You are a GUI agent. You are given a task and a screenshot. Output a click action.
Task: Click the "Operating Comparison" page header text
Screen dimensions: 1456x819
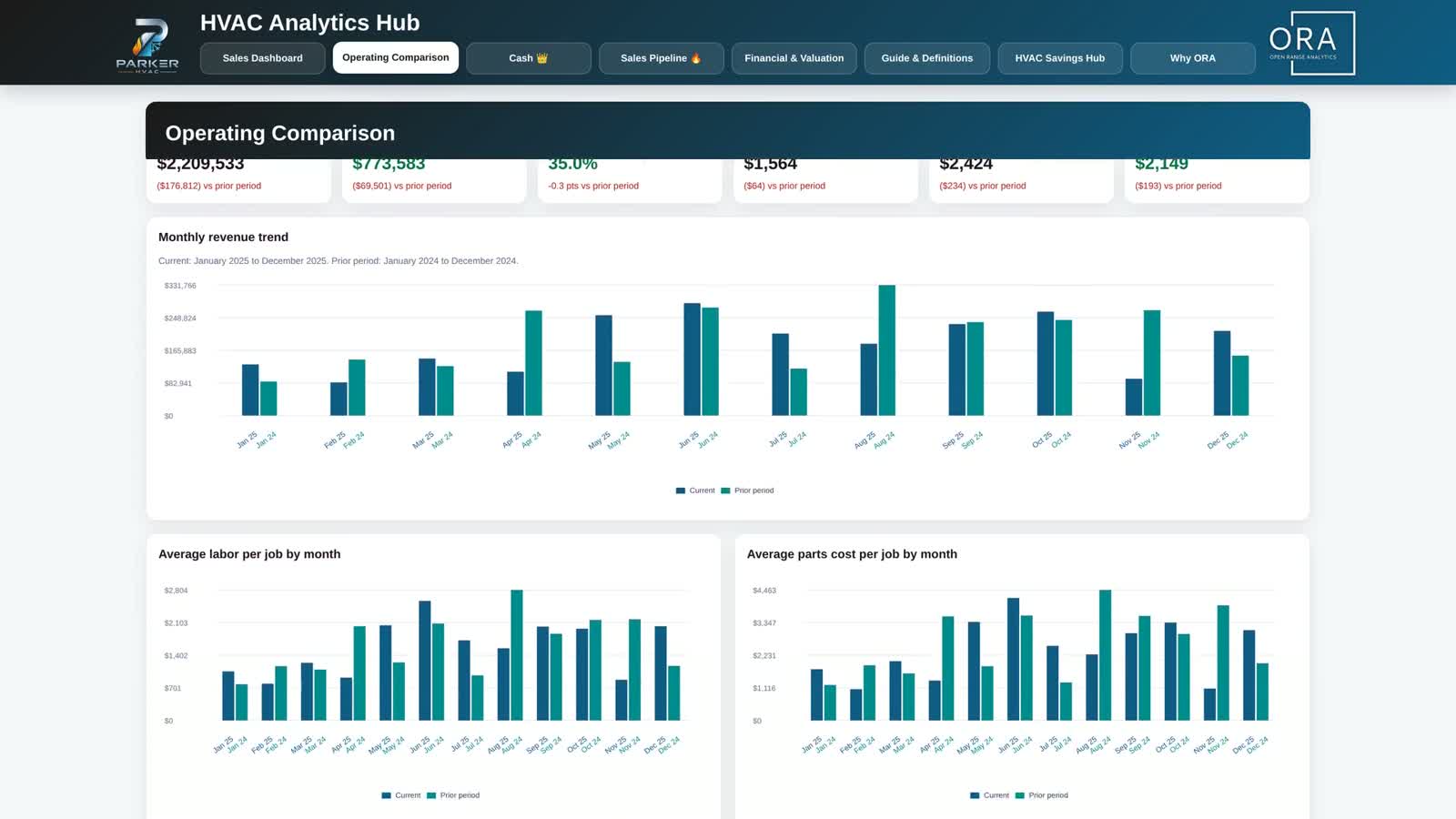[x=280, y=133]
